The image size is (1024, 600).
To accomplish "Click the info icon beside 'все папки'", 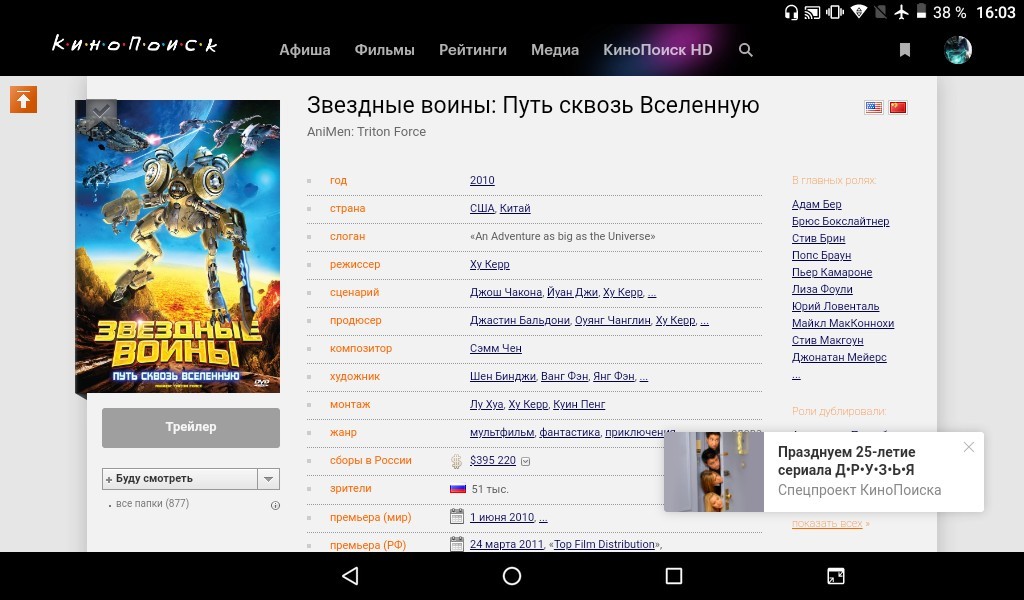I will click(275, 505).
